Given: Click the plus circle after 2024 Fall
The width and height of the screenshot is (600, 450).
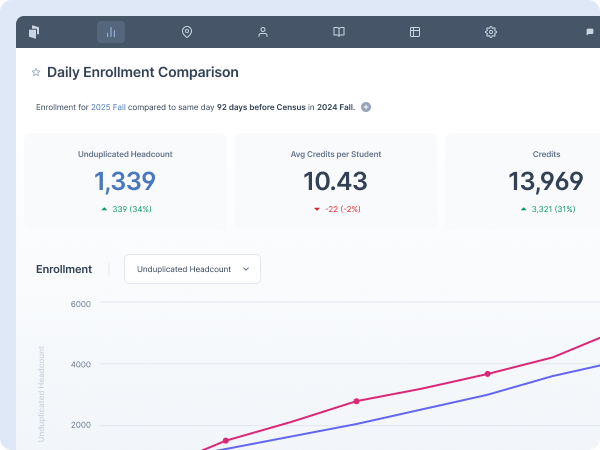Looking at the screenshot, I should tap(366, 107).
